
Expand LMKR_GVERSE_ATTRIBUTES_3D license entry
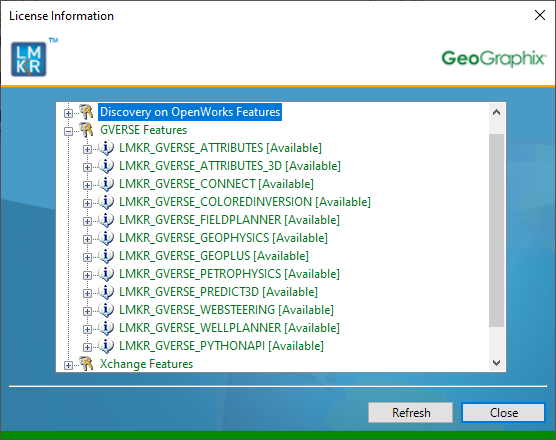click(87, 167)
